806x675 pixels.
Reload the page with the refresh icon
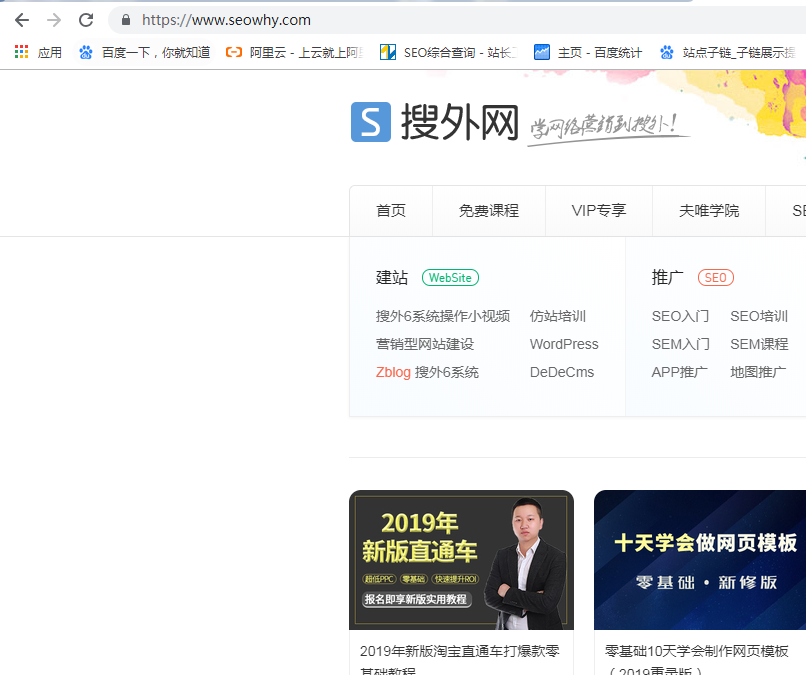coord(86,20)
